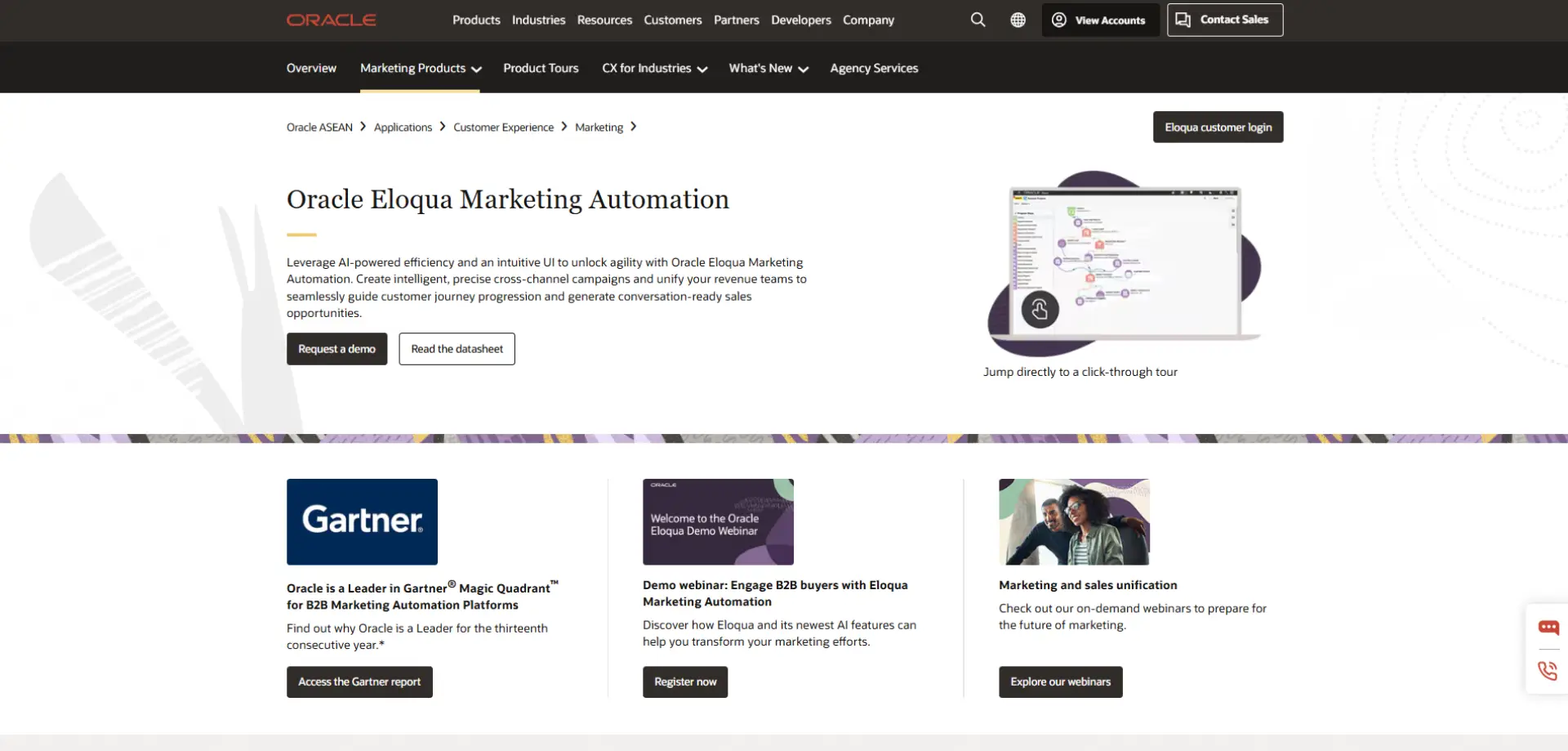Open Industries menu
This screenshot has width=1568, height=751.
pyautogui.click(x=538, y=20)
